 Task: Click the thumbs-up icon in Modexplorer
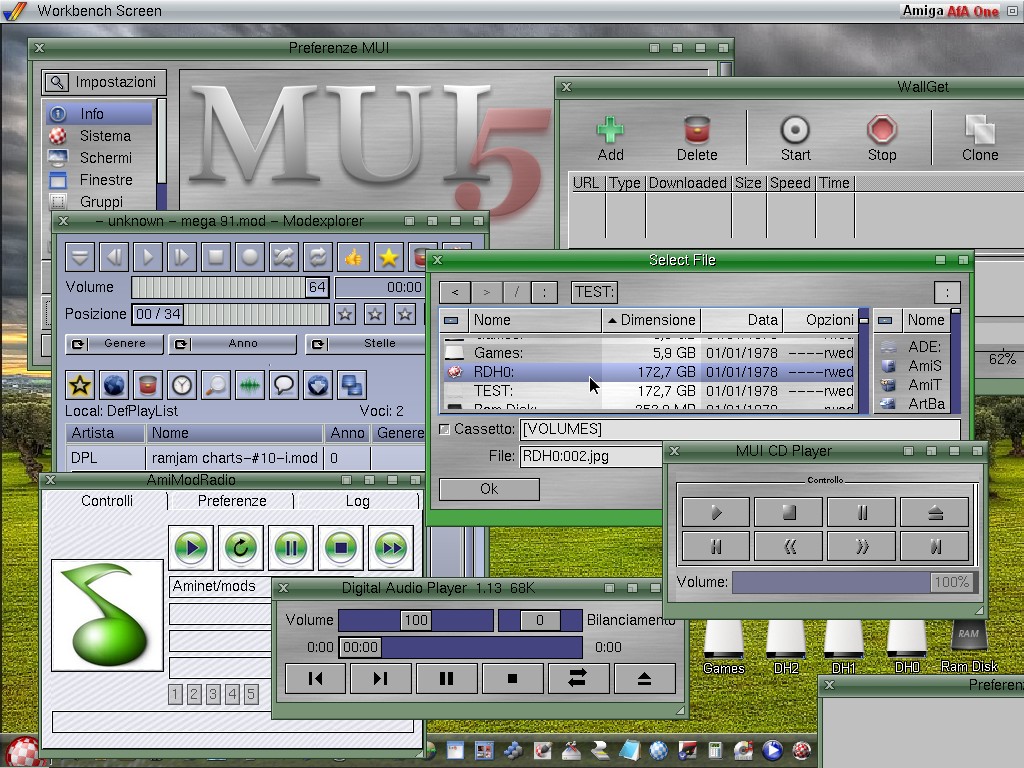352,257
